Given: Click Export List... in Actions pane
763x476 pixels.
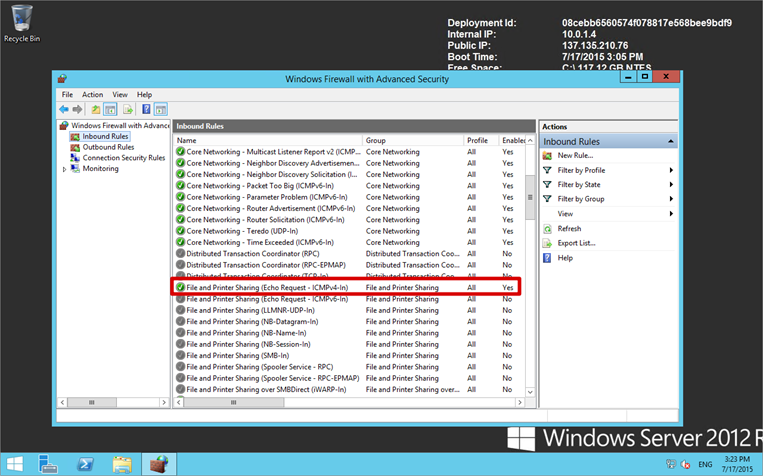Looking at the screenshot, I should click(x=576, y=243).
